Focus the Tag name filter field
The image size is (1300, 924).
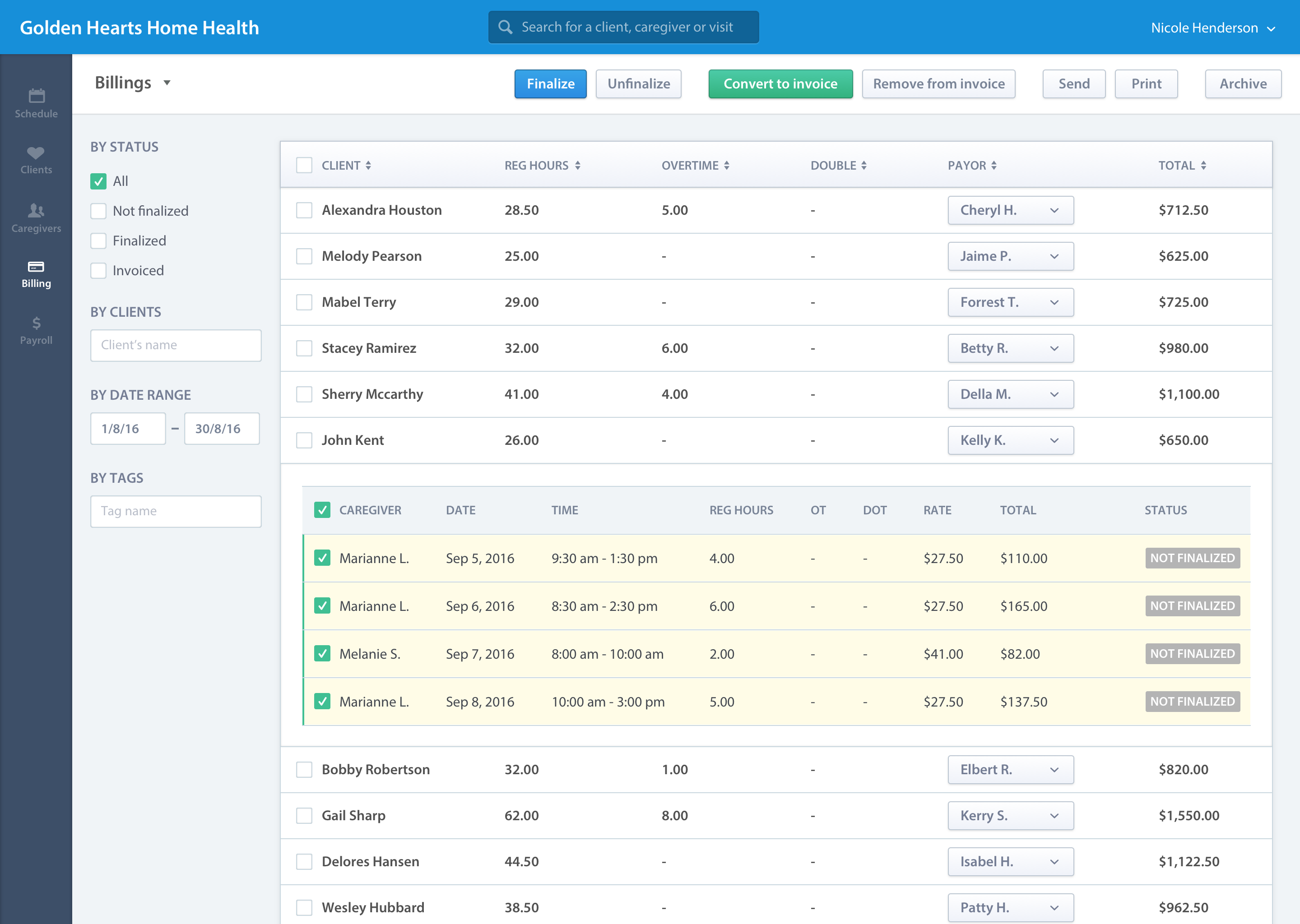point(176,512)
